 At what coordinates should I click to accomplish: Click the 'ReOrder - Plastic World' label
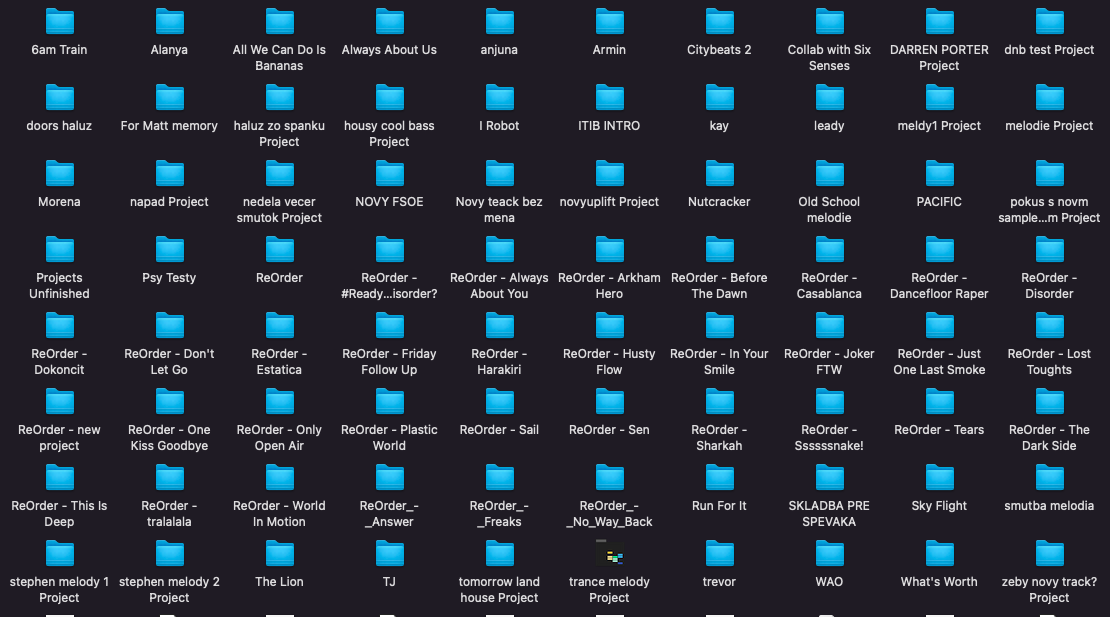pyautogui.click(x=389, y=438)
